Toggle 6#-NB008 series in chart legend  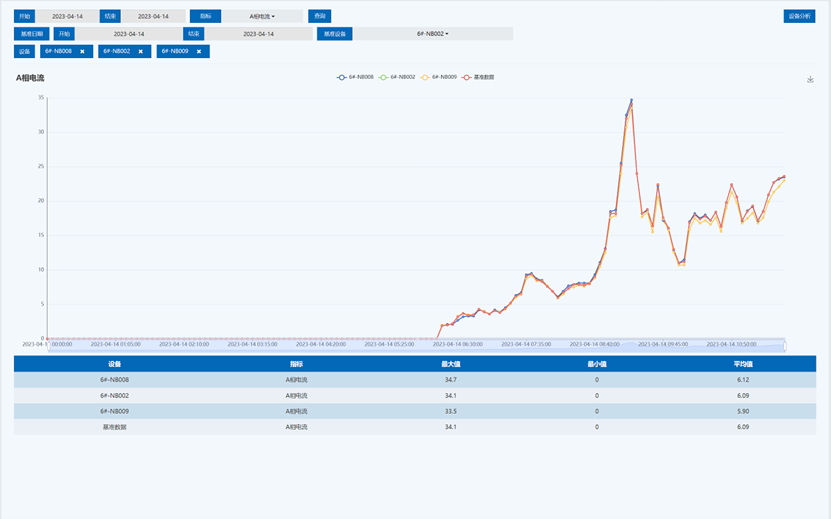point(356,77)
